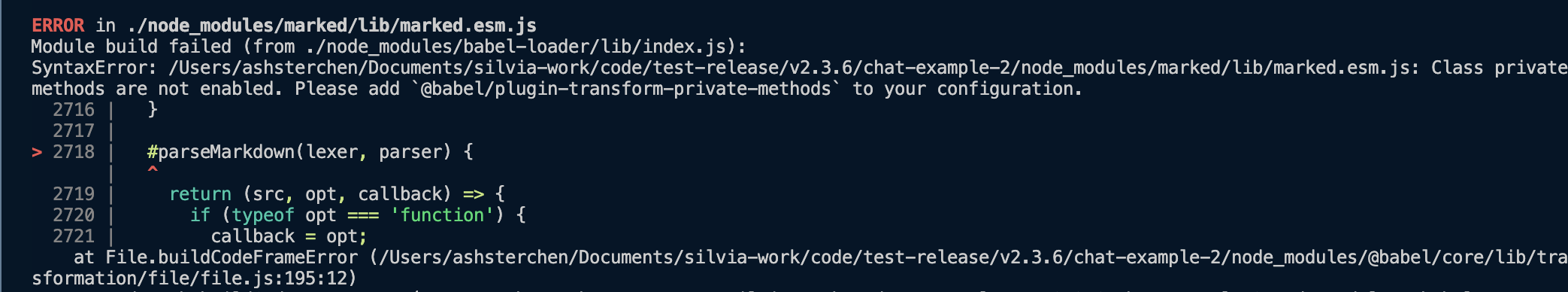Click line number 2718

coord(74,152)
